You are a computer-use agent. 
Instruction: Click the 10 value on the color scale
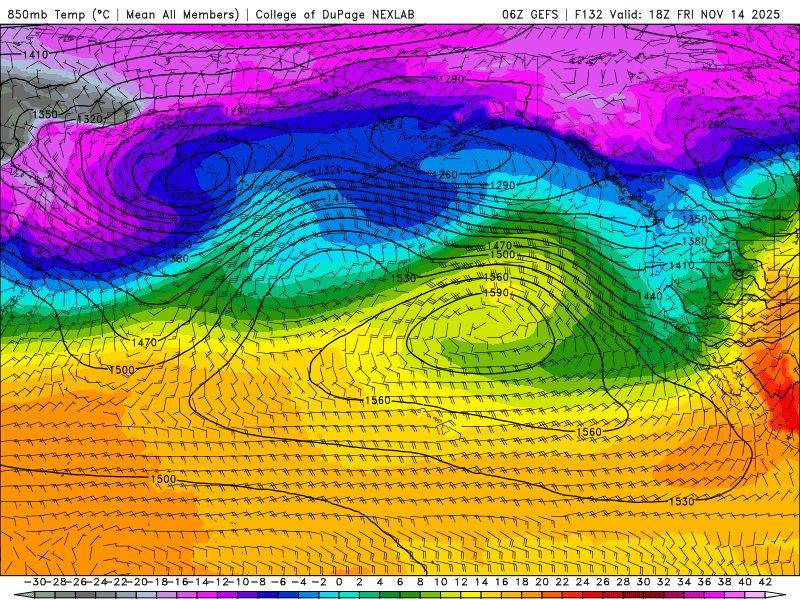pyautogui.click(x=441, y=582)
